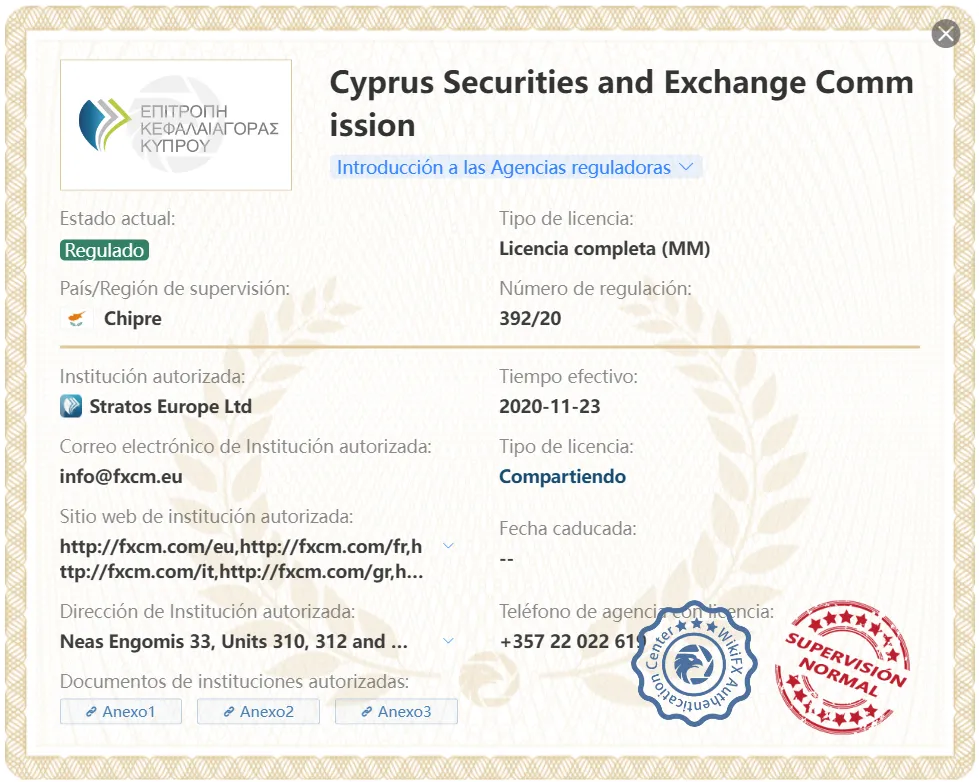979x782 pixels.
Task: Expand Introducción a las Agencias reguladoras
Action: 516,167
